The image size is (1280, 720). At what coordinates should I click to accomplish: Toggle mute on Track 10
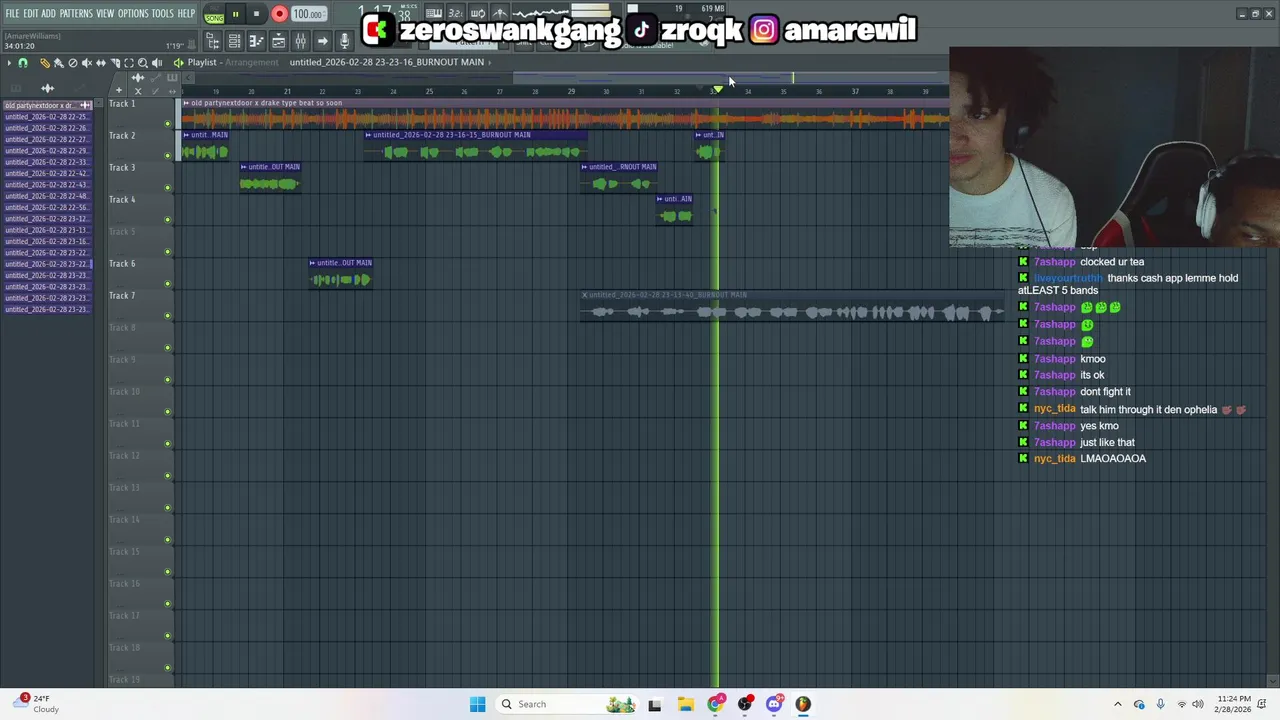[x=167, y=411]
